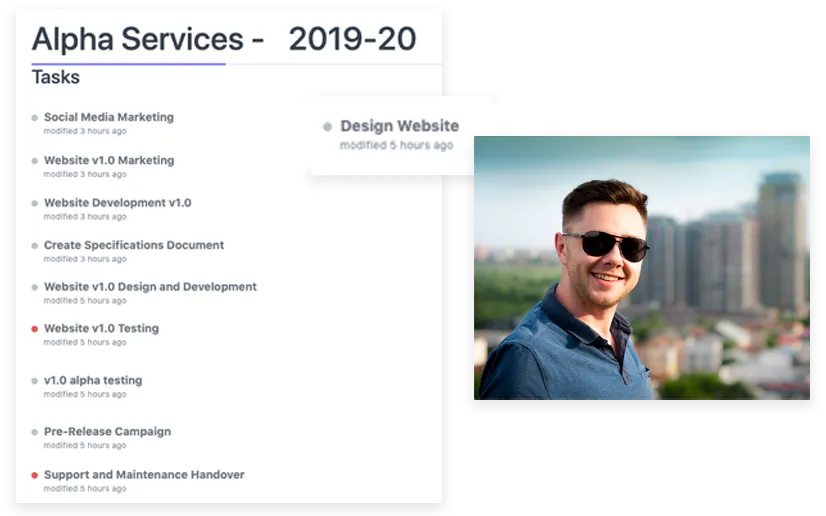
Task: Select the gray dot beside Website Development v1.0
Action: 35,203
